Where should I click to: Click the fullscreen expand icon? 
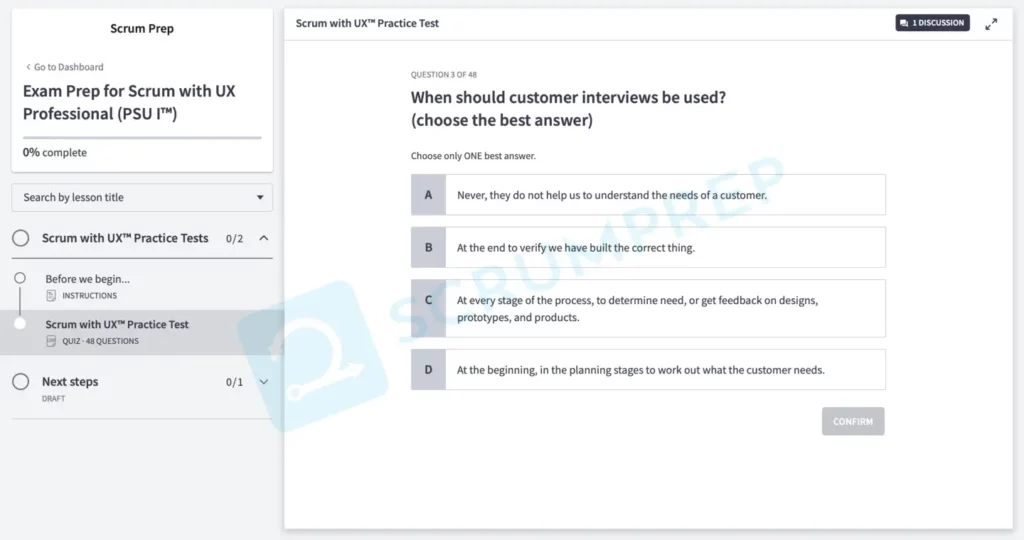tap(991, 24)
